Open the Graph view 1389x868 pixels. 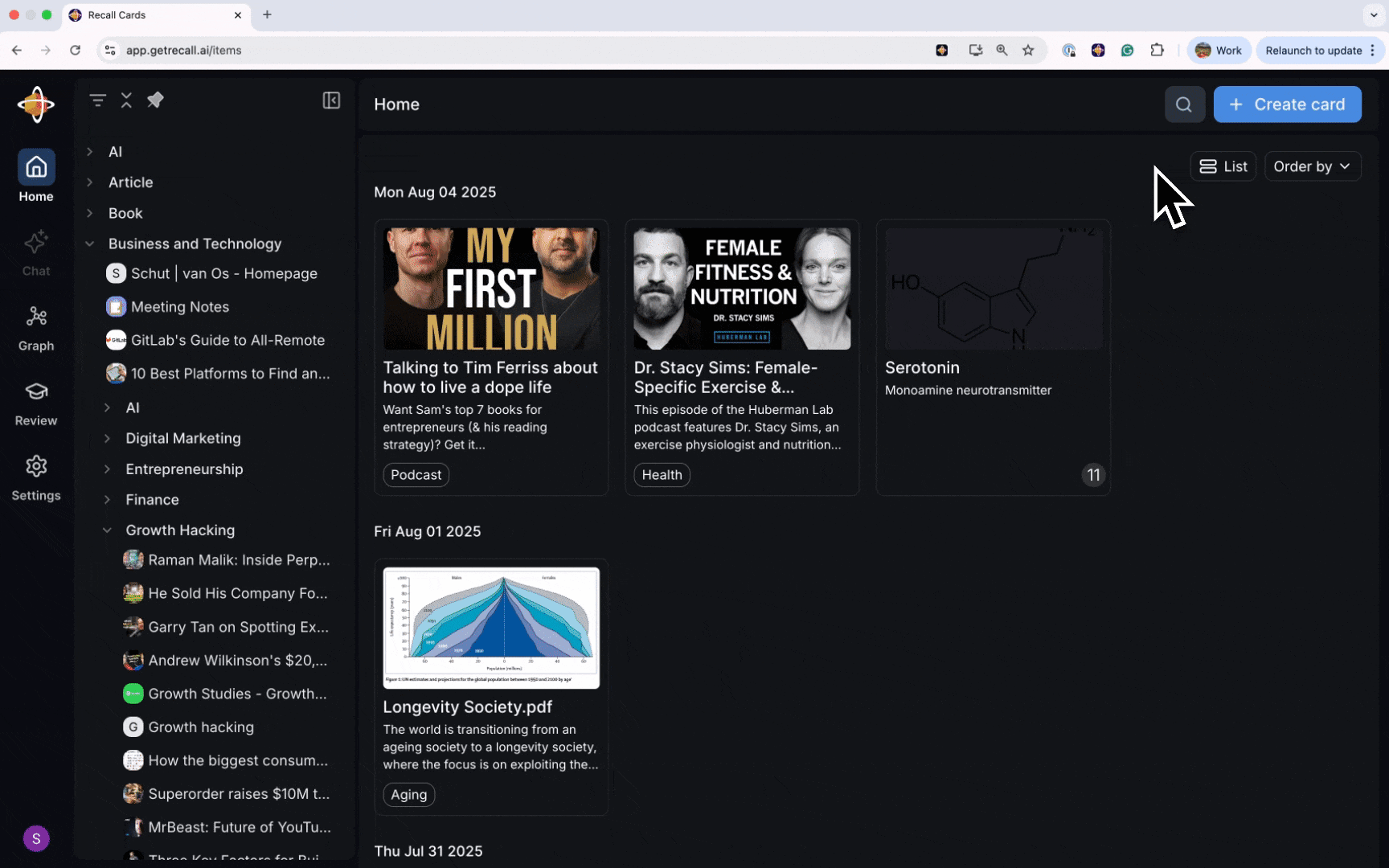click(36, 328)
